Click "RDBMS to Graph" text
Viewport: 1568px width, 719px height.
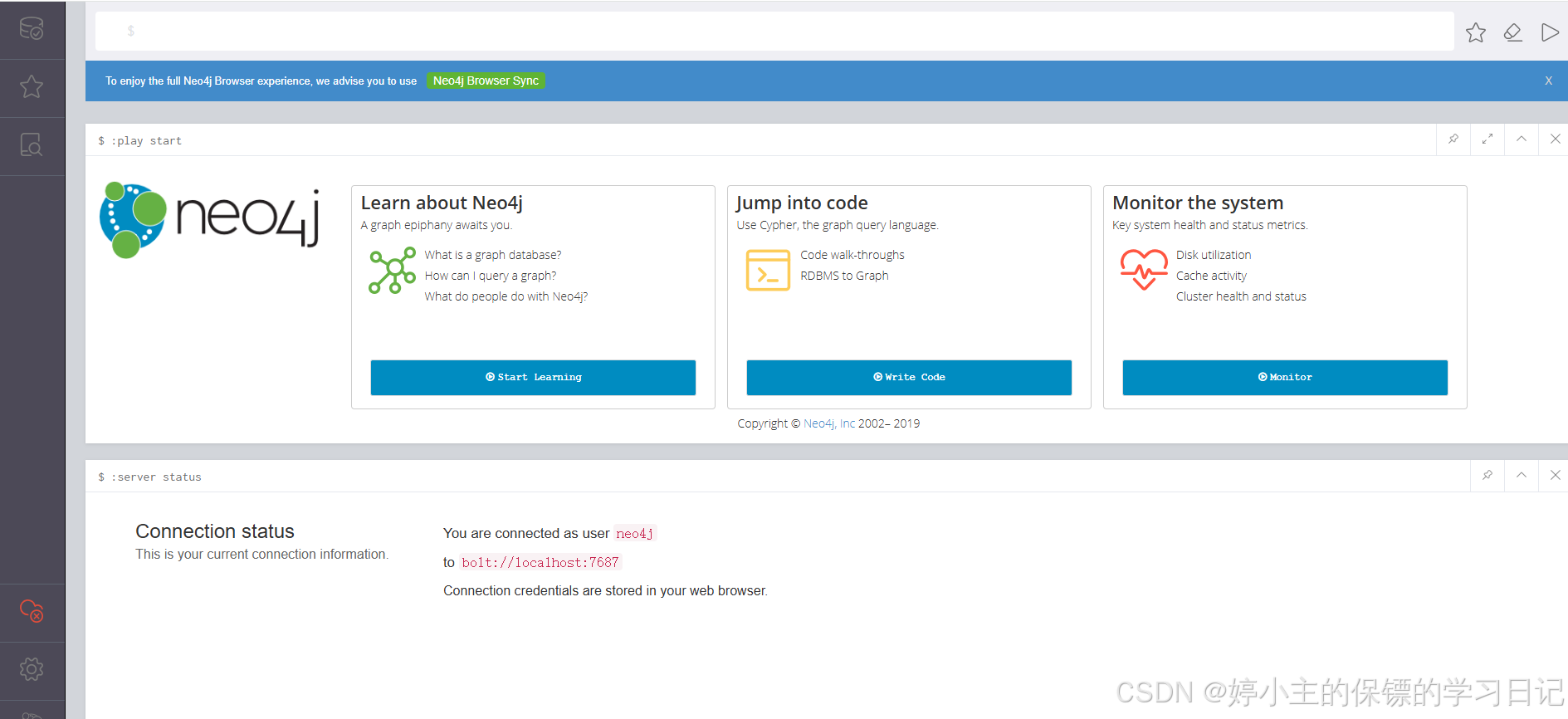pyautogui.click(x=844, y=276)
